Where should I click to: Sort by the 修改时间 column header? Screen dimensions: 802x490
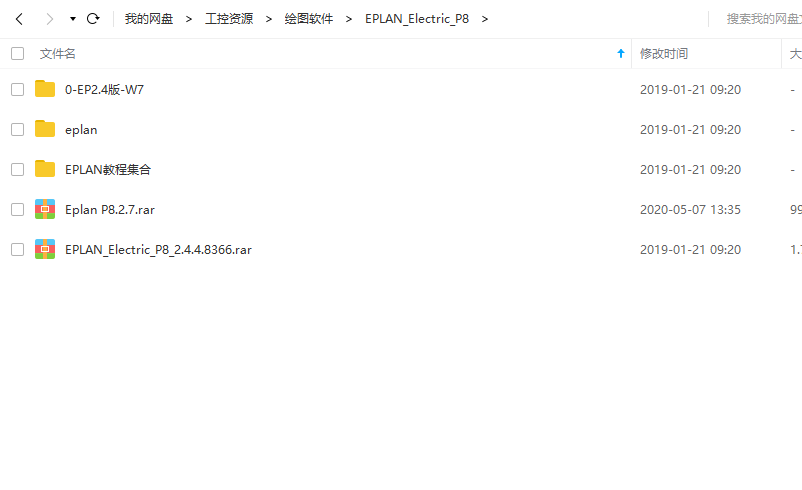coord(664,54)
